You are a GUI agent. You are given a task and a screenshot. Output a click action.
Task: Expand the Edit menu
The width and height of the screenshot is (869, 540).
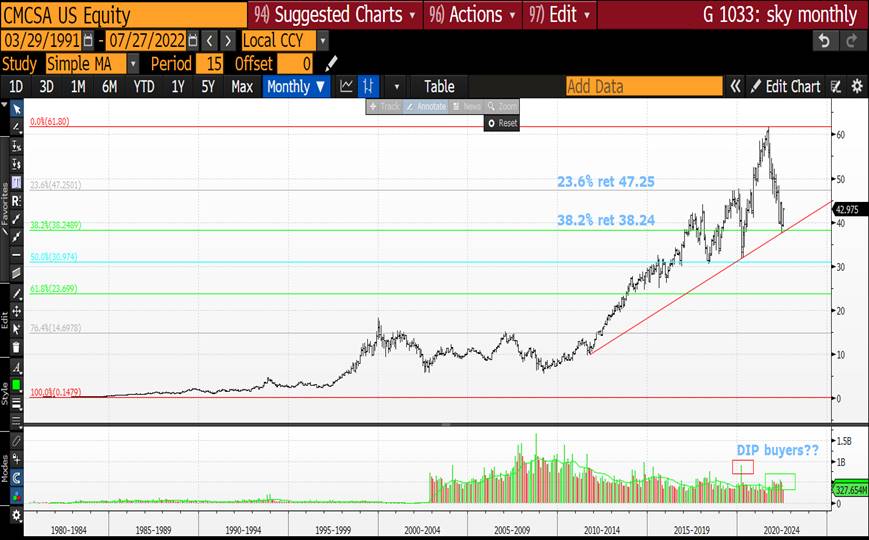560,14
